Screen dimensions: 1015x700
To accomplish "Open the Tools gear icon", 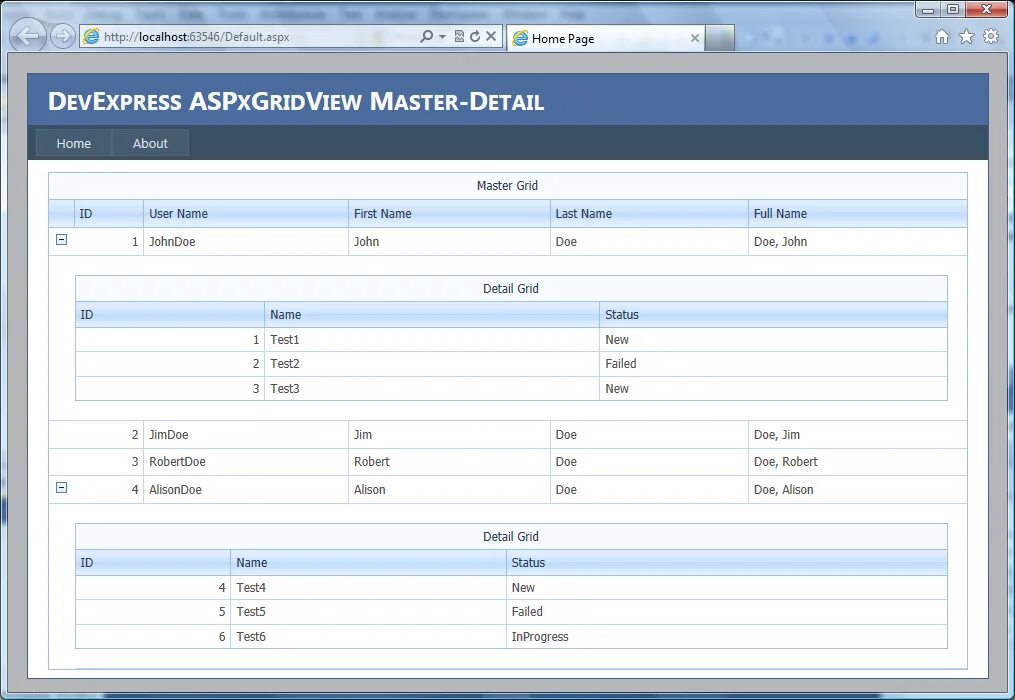I will tap(991, 37).
